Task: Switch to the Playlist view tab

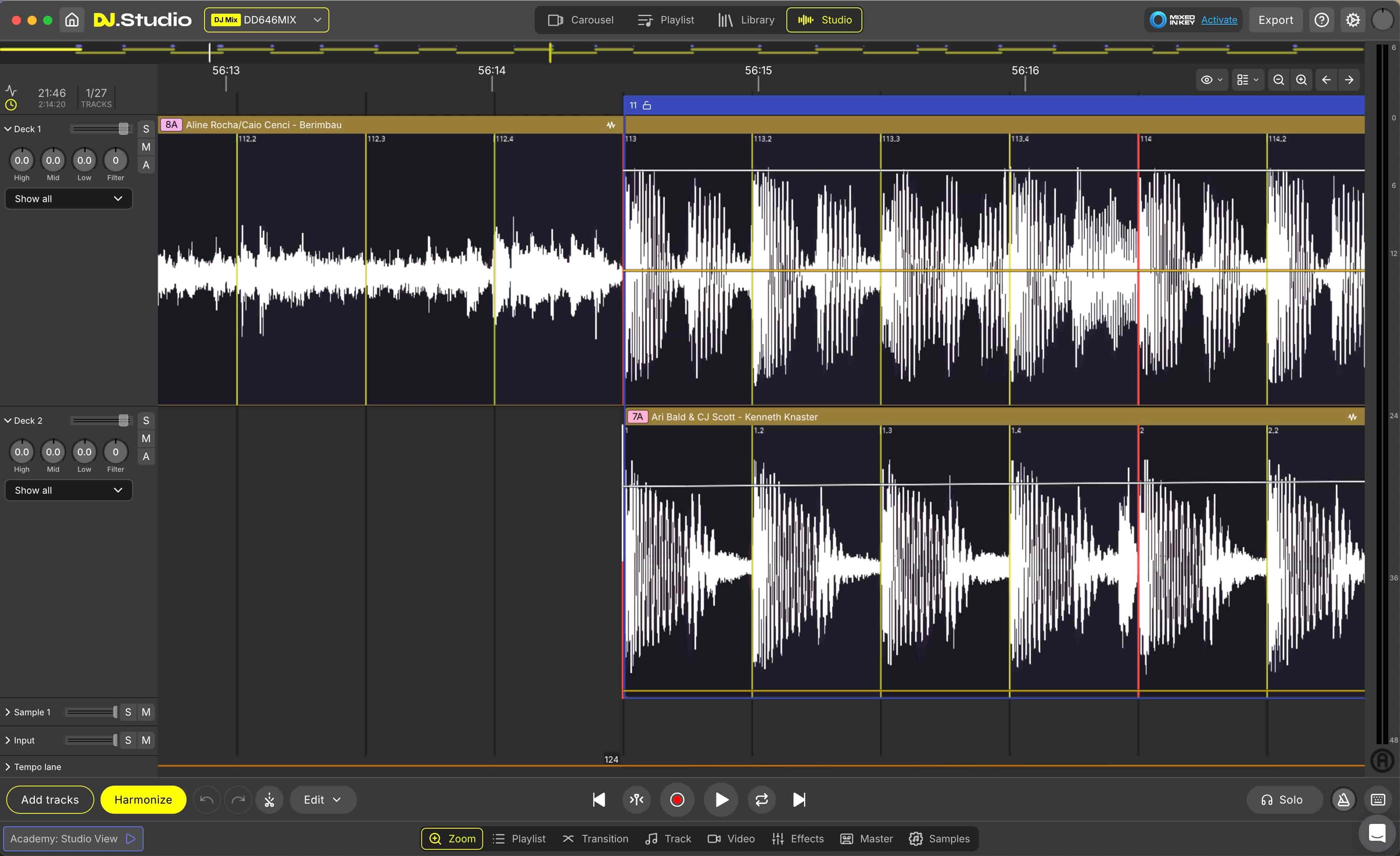Action: point(666,20)
